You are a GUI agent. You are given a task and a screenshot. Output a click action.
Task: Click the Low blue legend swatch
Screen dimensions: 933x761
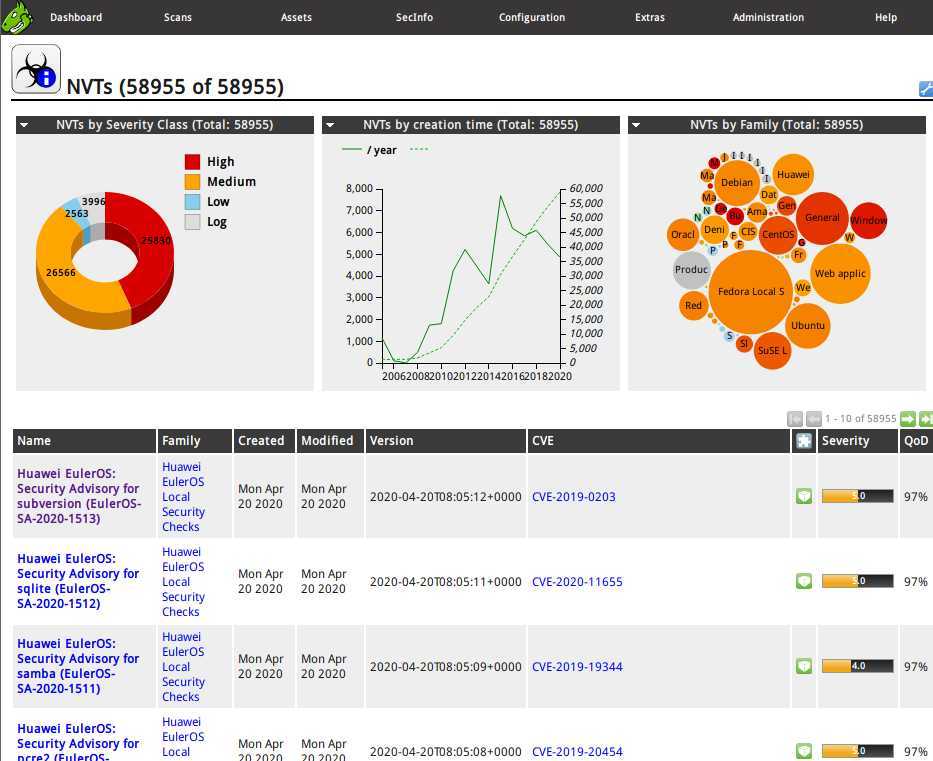(192, 202)
